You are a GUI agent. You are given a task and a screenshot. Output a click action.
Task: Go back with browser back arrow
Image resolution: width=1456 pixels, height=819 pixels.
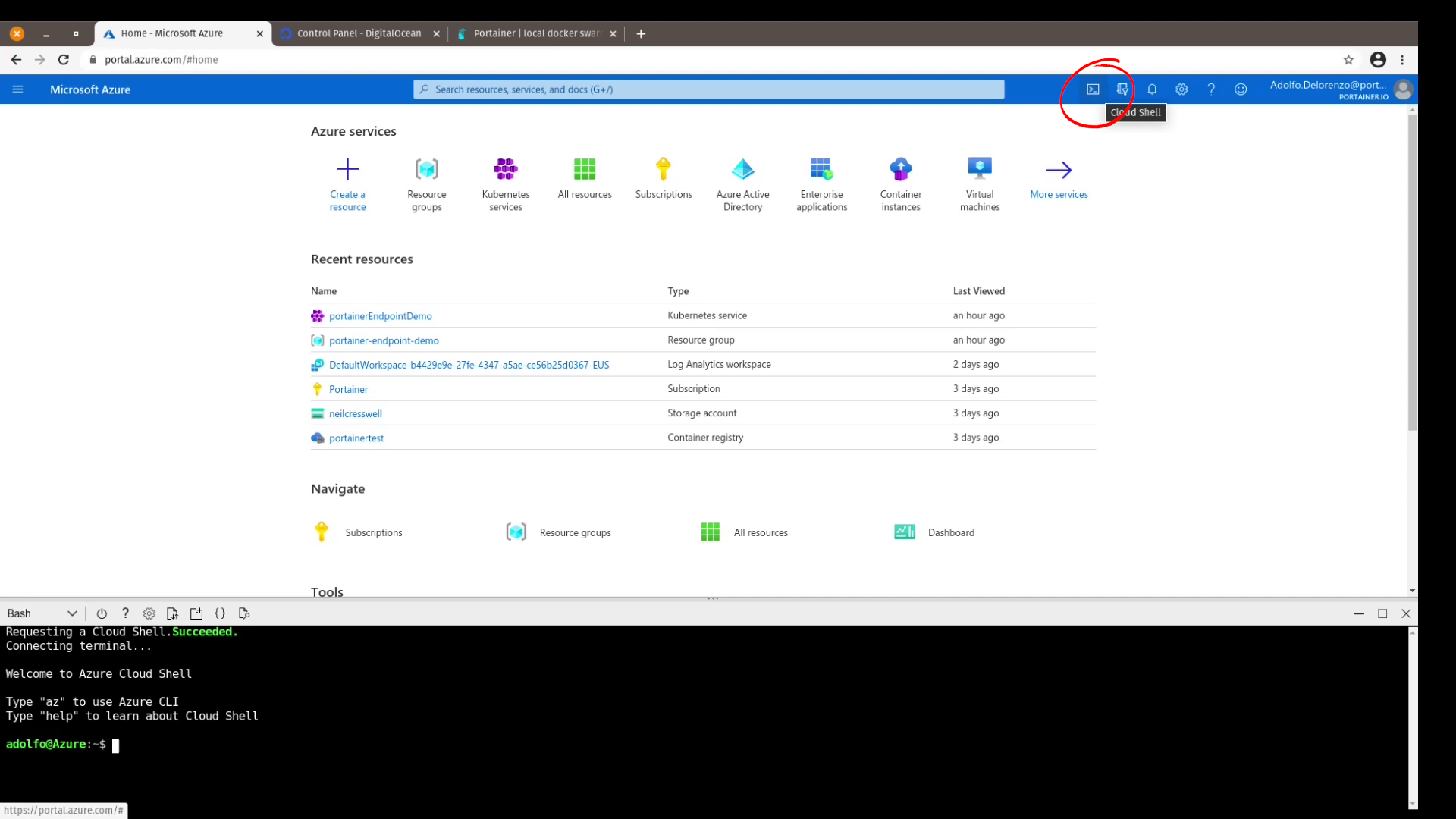click(x=16, y=60)
